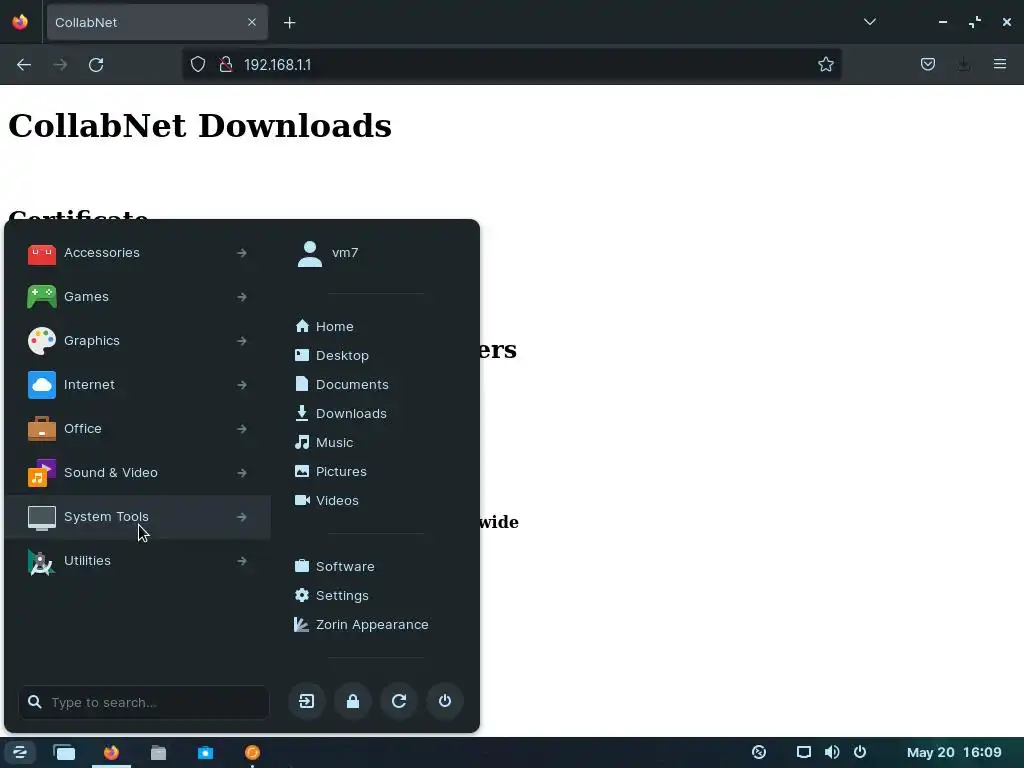Open a new Firefox tab
This screenshot has width=1024, height=768.
[x=289, y=23]
